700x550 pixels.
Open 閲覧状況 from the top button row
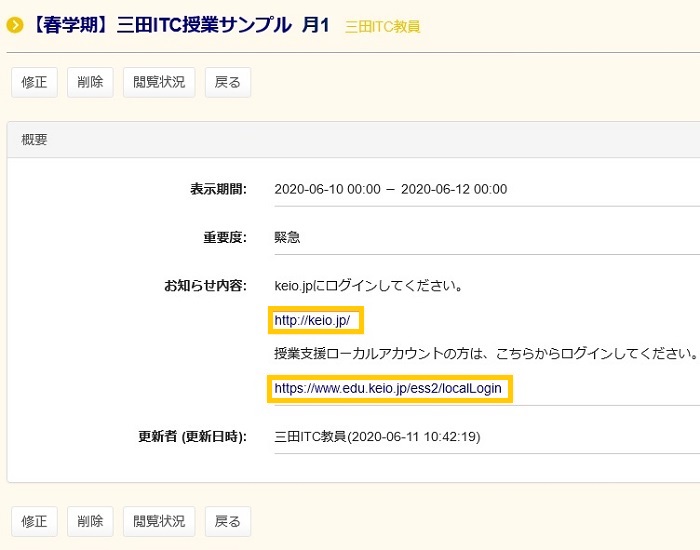[x=159, y=82]
